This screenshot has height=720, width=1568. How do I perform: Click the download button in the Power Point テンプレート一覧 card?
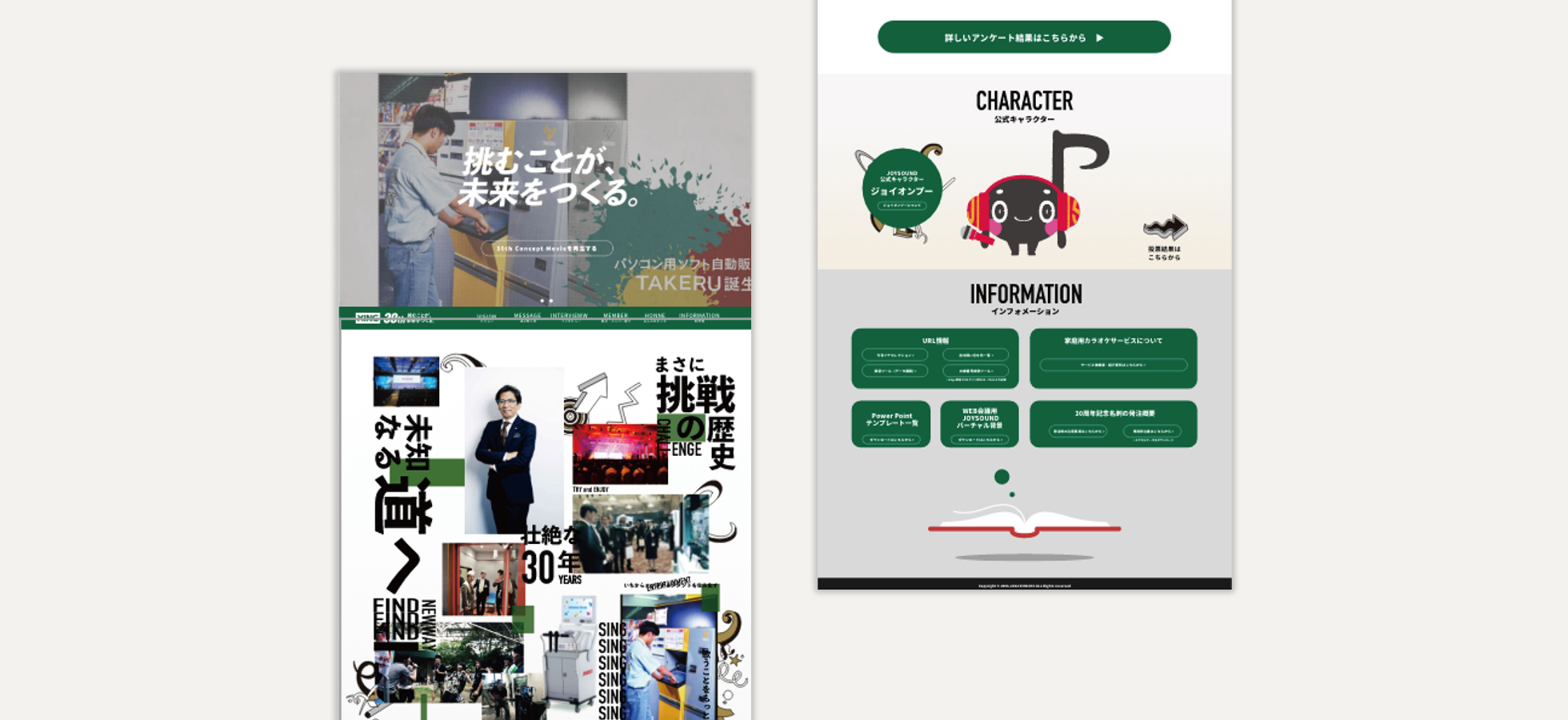[x=890, y=439]
